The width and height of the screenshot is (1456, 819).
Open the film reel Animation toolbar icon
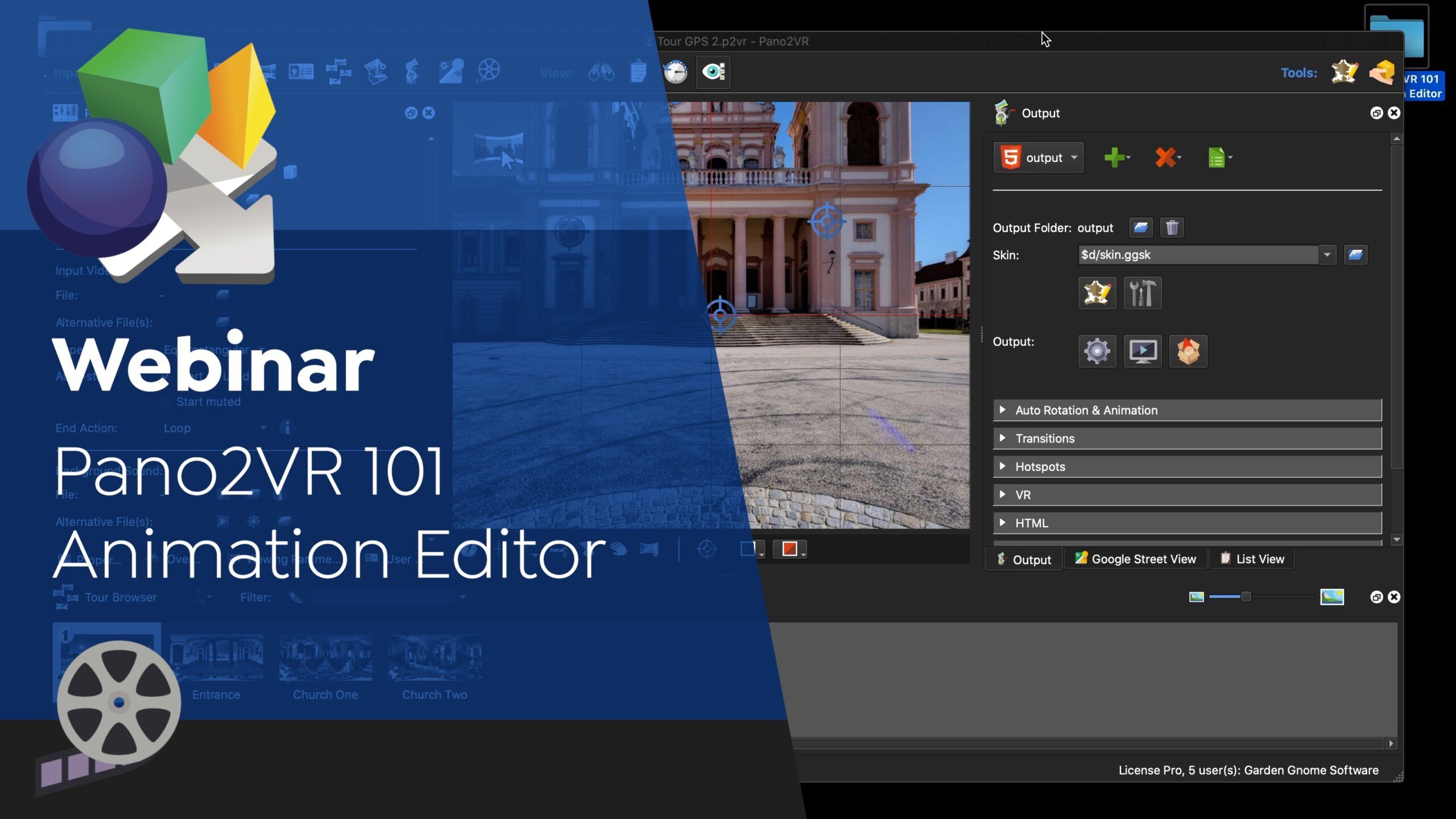tap(489, 71)
